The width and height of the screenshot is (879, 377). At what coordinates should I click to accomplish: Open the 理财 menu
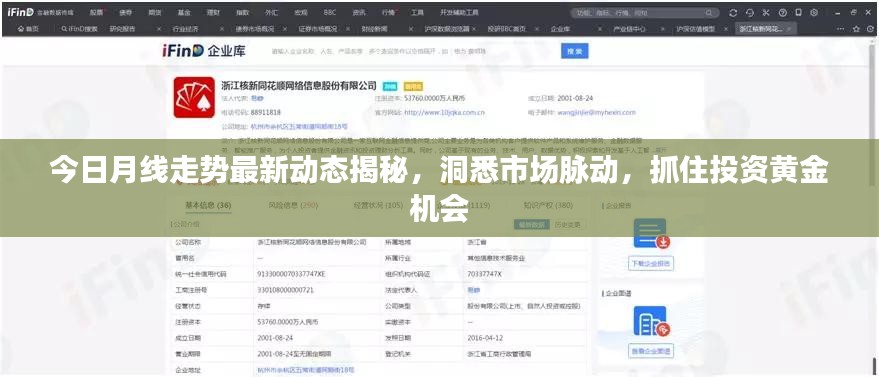pyautogui.click(x=213, y=12)
